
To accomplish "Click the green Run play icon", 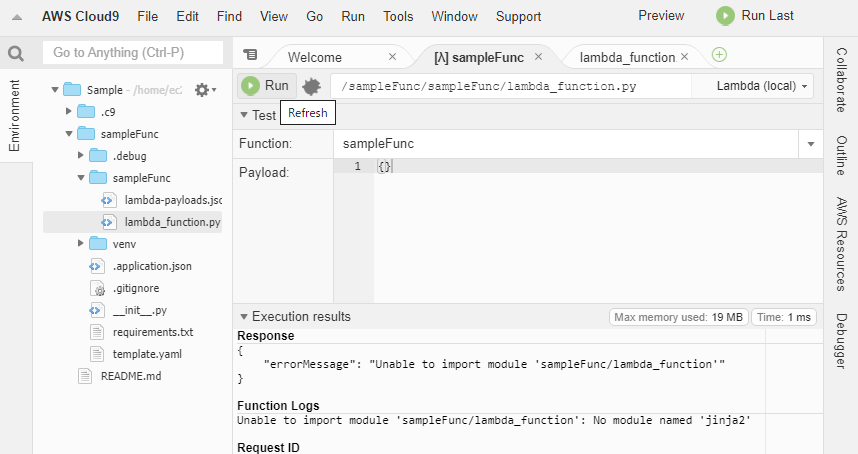I will coord(251,86).
